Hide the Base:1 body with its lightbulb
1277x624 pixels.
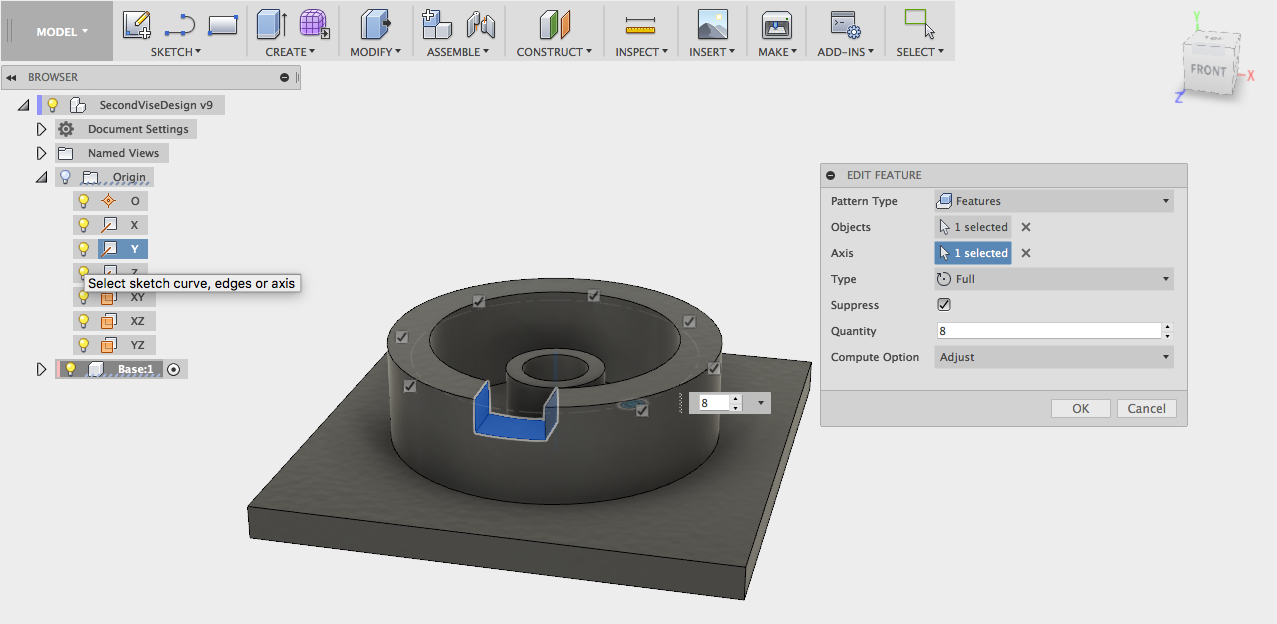pyautogui.click(x=69, y=369)
